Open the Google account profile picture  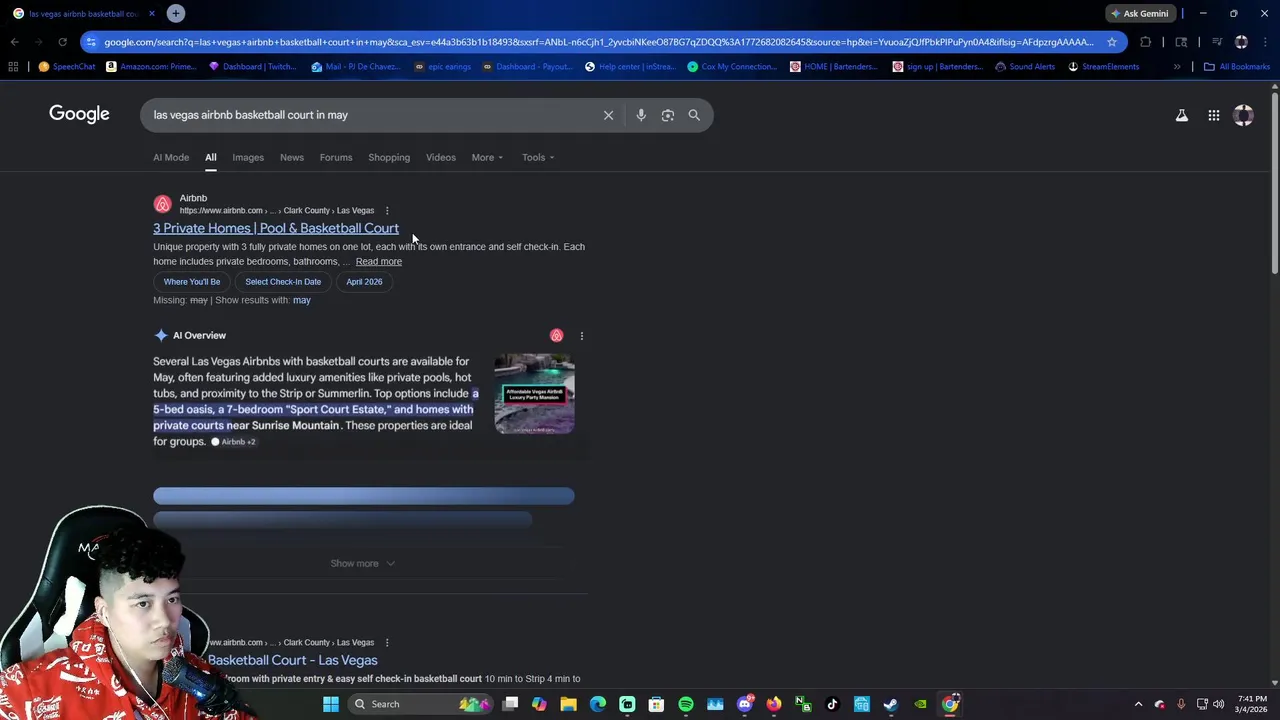1244,115
